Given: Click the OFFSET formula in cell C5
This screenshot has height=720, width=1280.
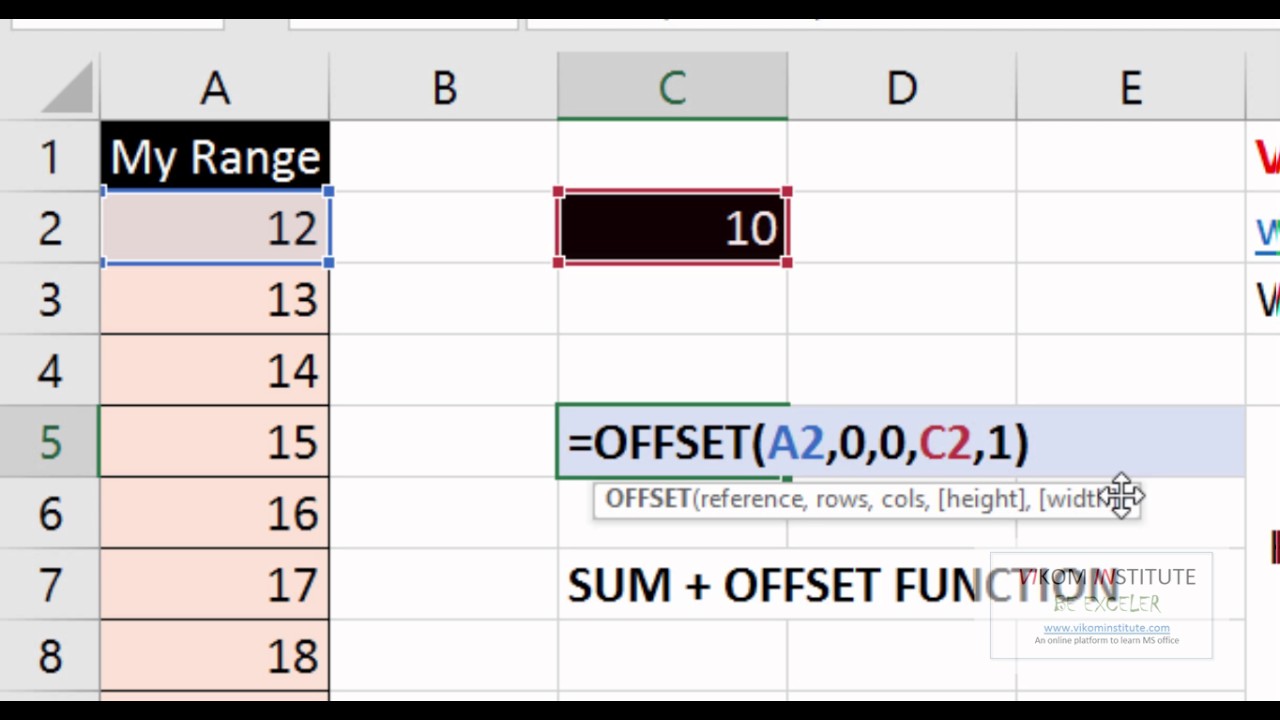Looking at the screenshot, I should 798,442.
